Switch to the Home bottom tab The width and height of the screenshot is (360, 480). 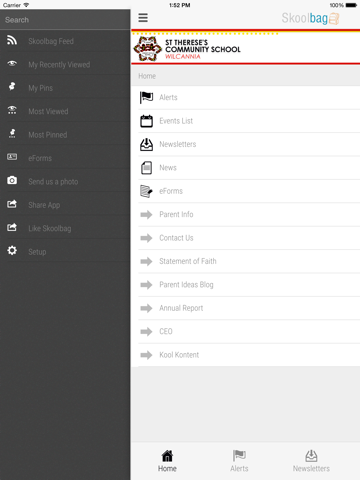click(167, 461)
